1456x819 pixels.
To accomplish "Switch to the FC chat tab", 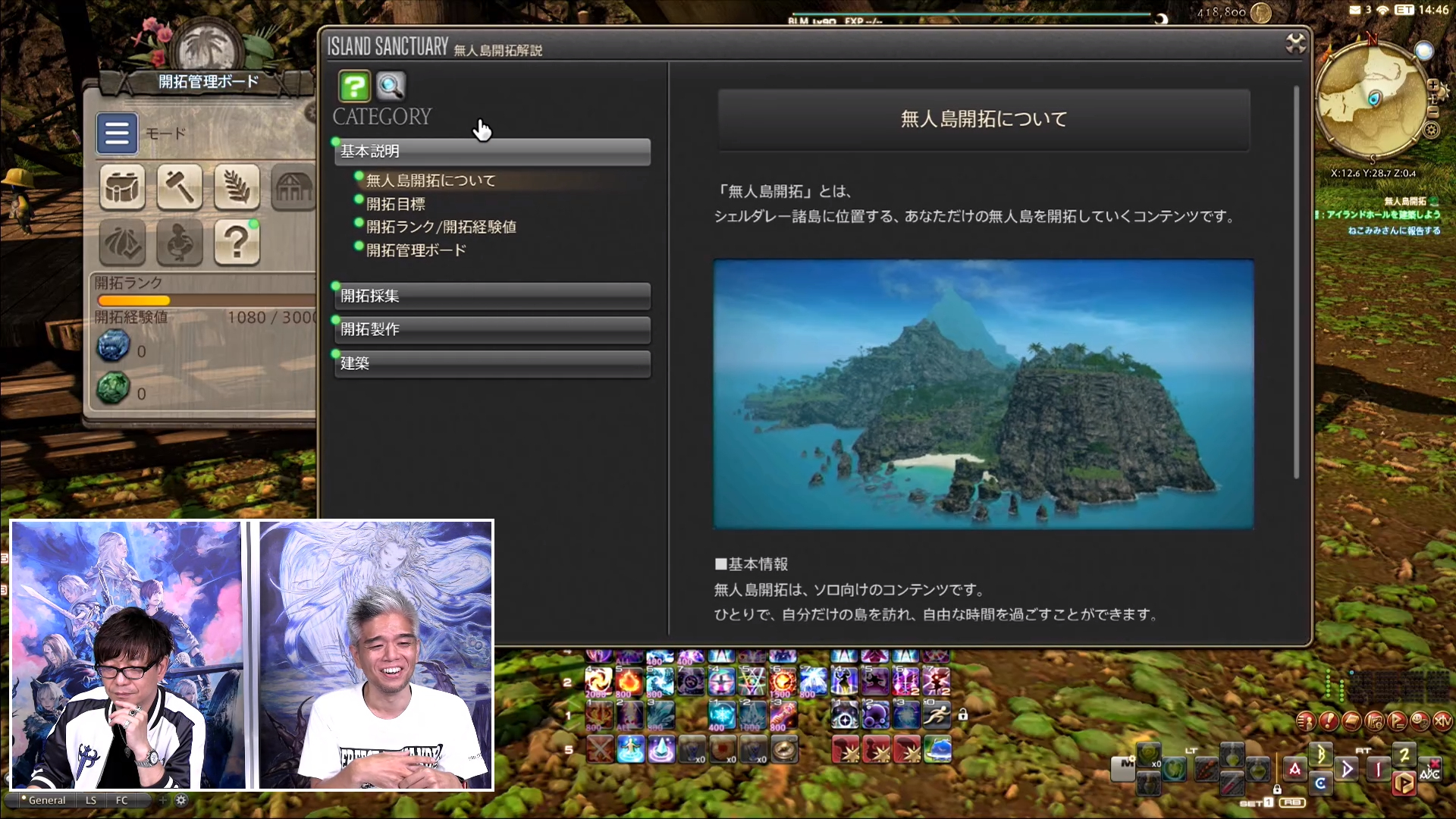I will tap(121, 800).
